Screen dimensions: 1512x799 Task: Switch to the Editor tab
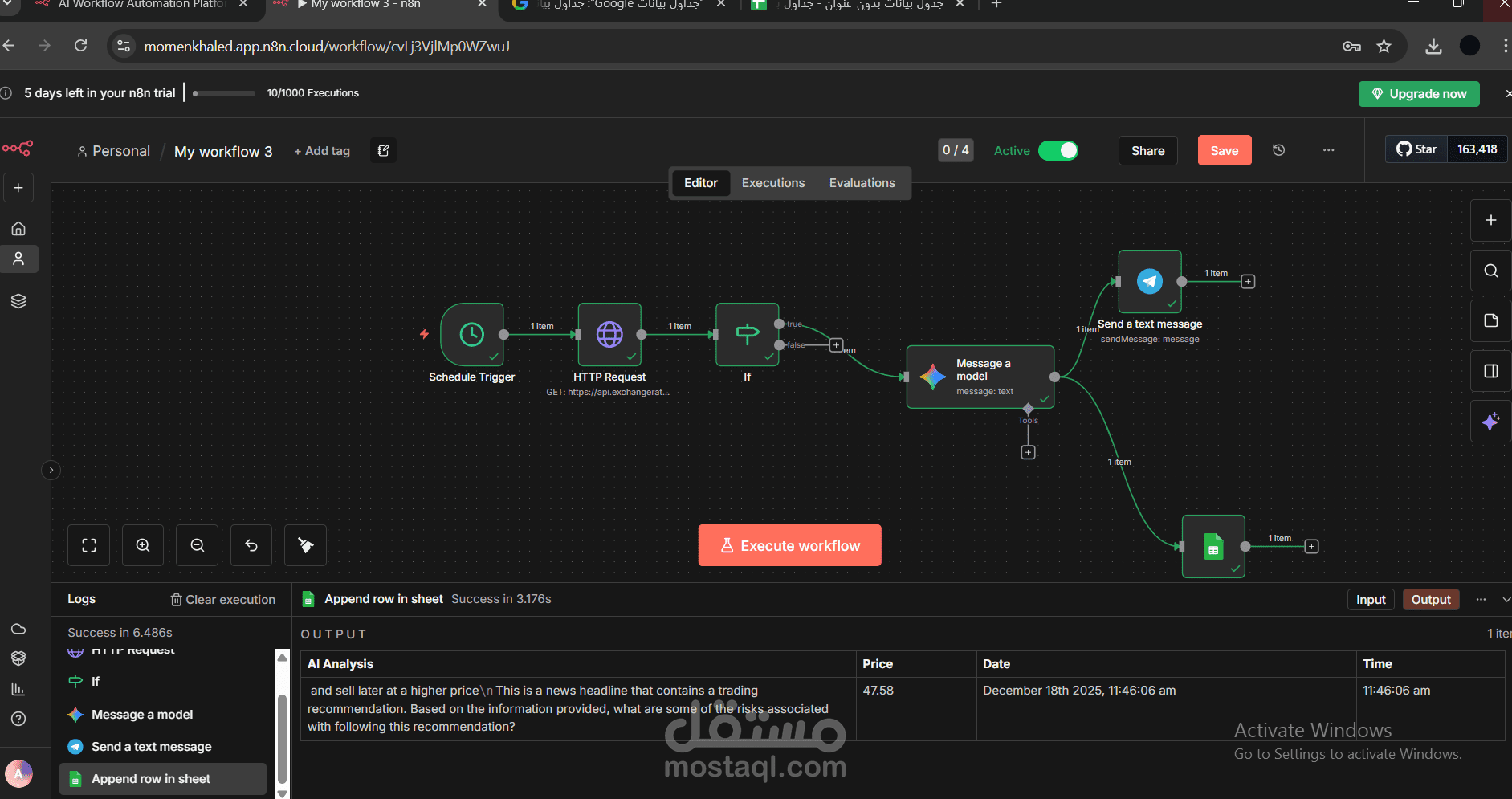701,183
